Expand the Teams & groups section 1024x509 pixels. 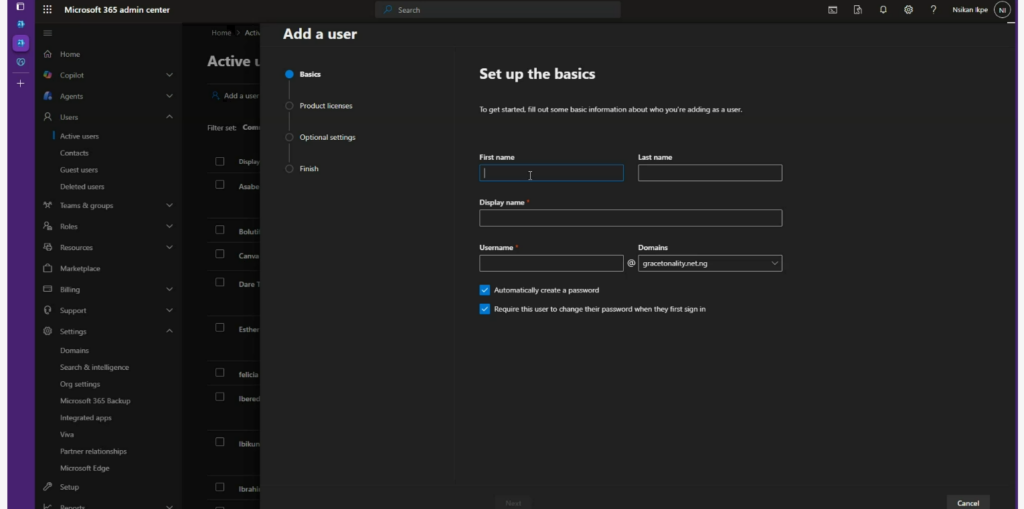pyautogui.click(x=169, y=205)
